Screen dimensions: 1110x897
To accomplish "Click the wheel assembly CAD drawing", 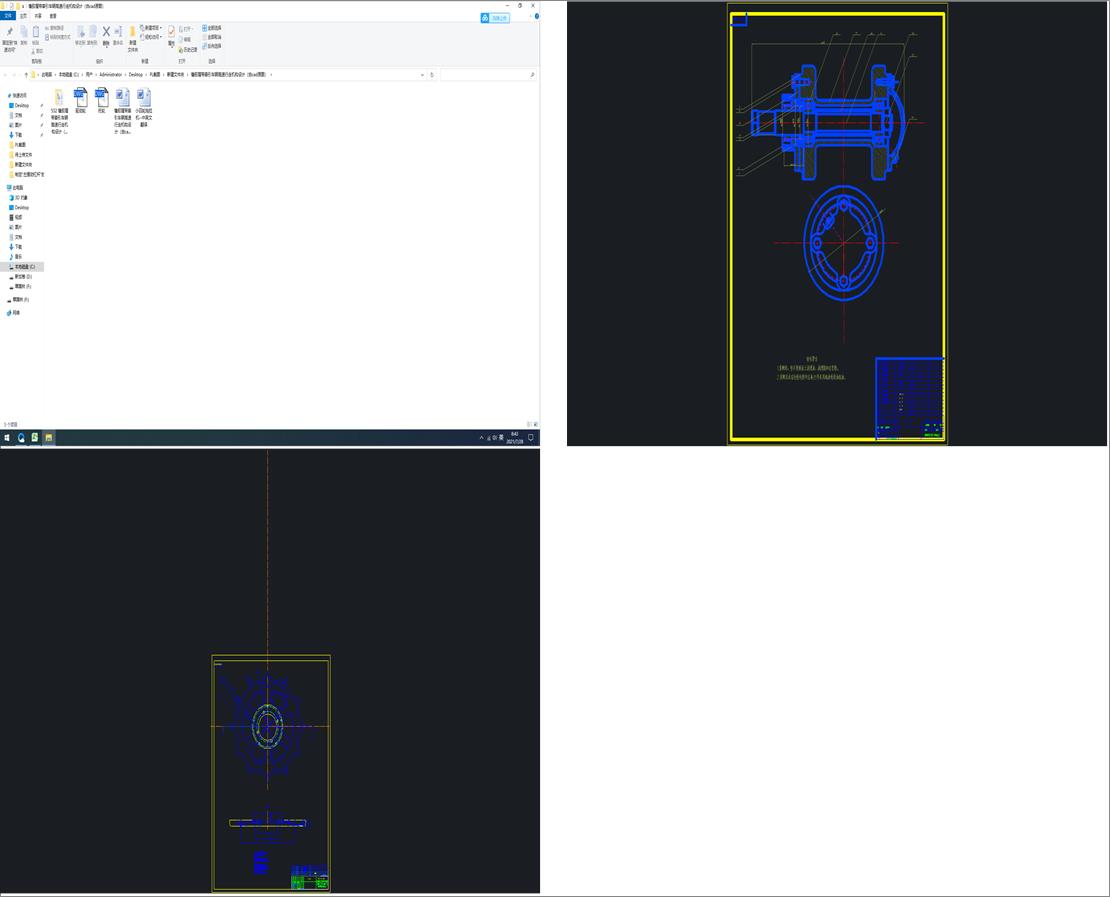I will 837,223.
